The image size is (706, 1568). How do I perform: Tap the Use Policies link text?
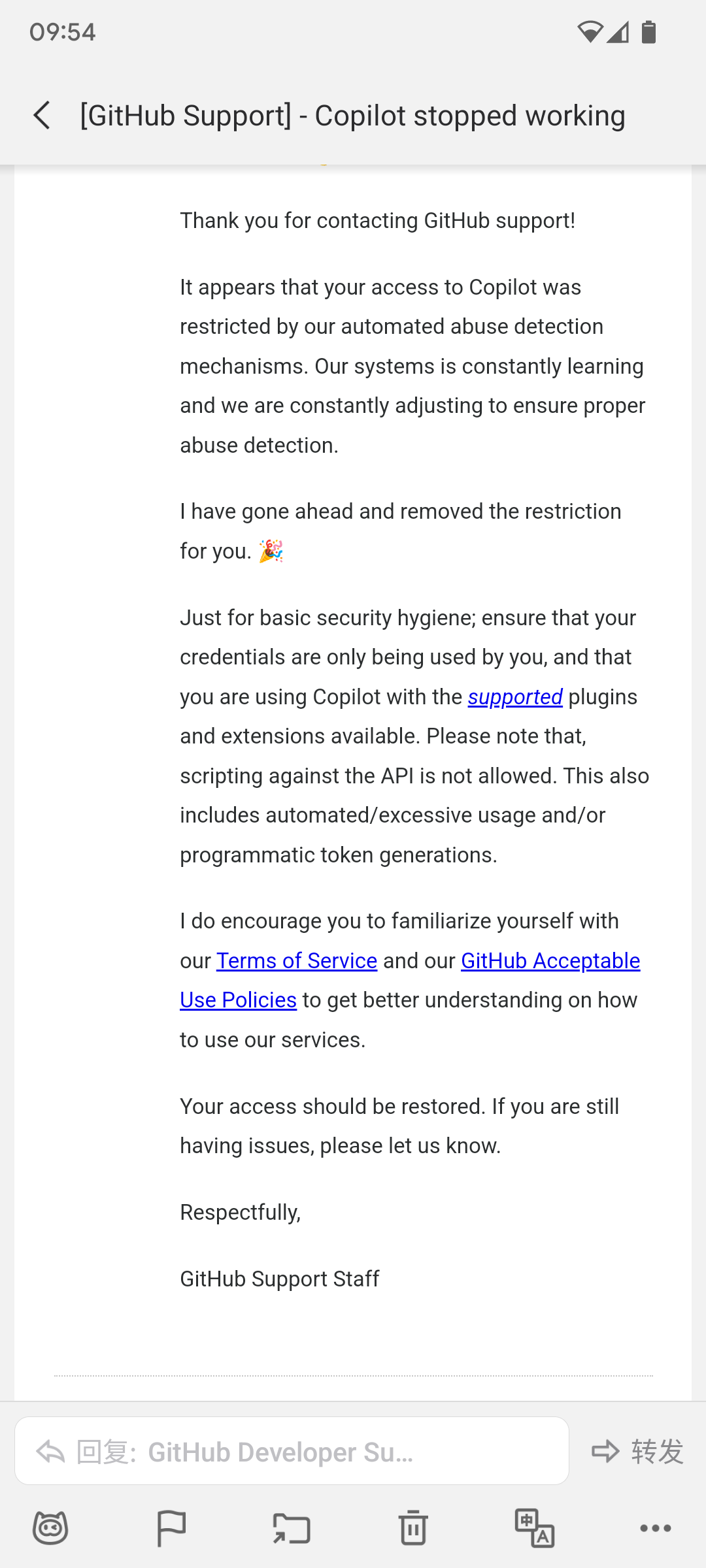pyautogui.click(x=238, y=1000)
